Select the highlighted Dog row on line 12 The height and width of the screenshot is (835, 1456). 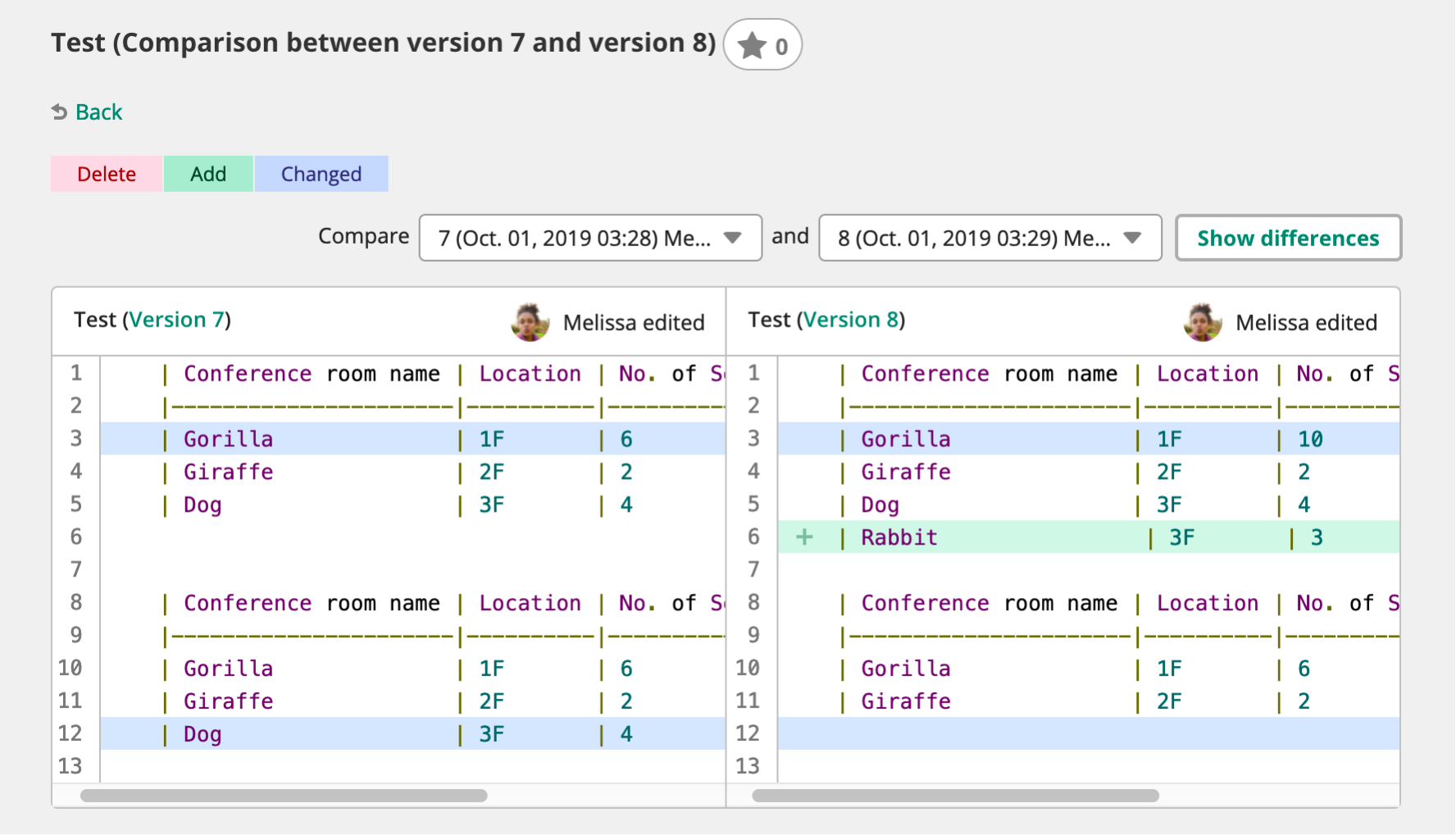pos(410,734)
